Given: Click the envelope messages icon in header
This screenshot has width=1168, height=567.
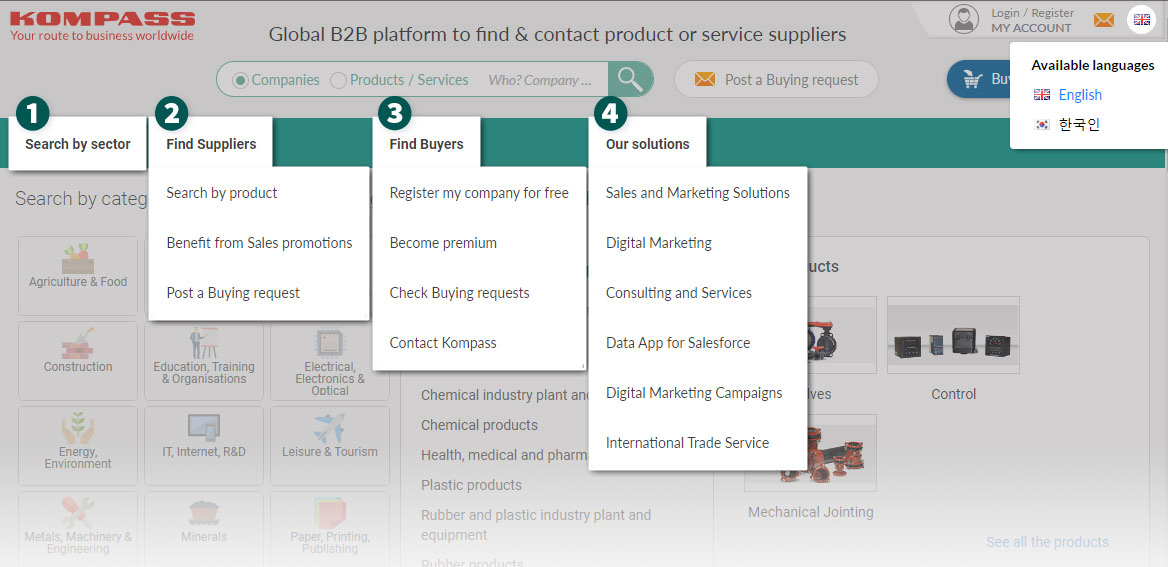Looking at the screenshot, I should (1103, 20).
